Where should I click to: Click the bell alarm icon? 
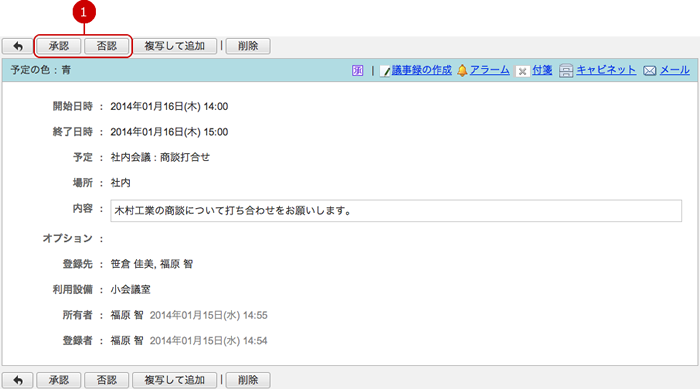[462, 71]
